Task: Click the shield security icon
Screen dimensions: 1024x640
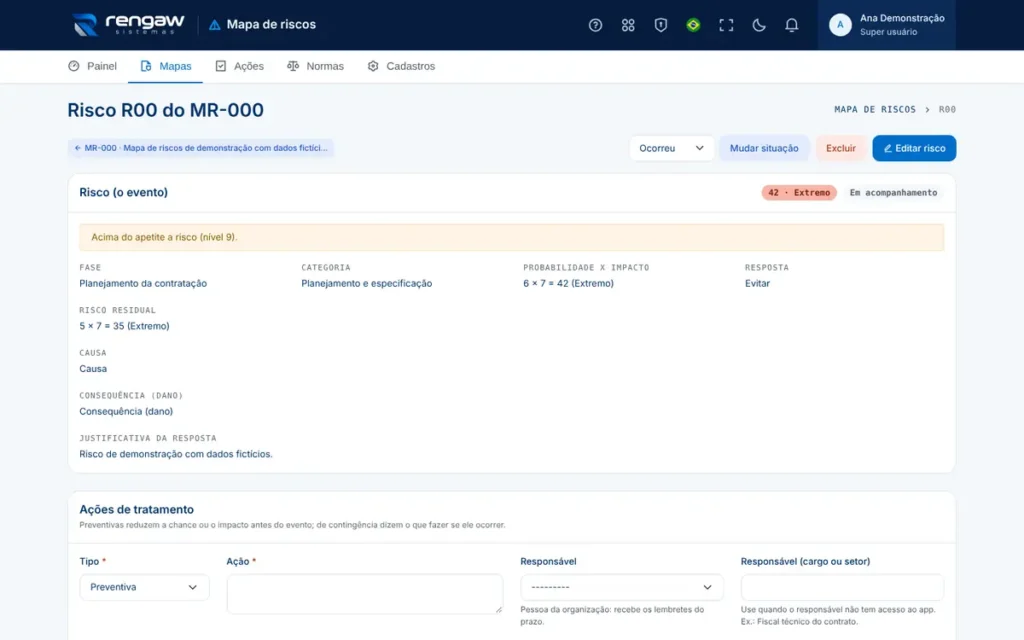Action: coord(660,25)
